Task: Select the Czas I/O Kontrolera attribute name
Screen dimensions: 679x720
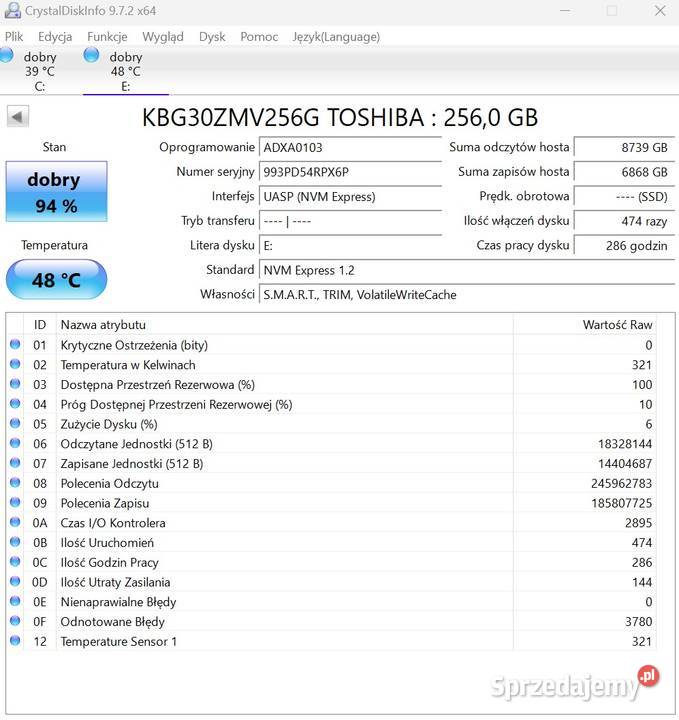Action: pos(113,523)
